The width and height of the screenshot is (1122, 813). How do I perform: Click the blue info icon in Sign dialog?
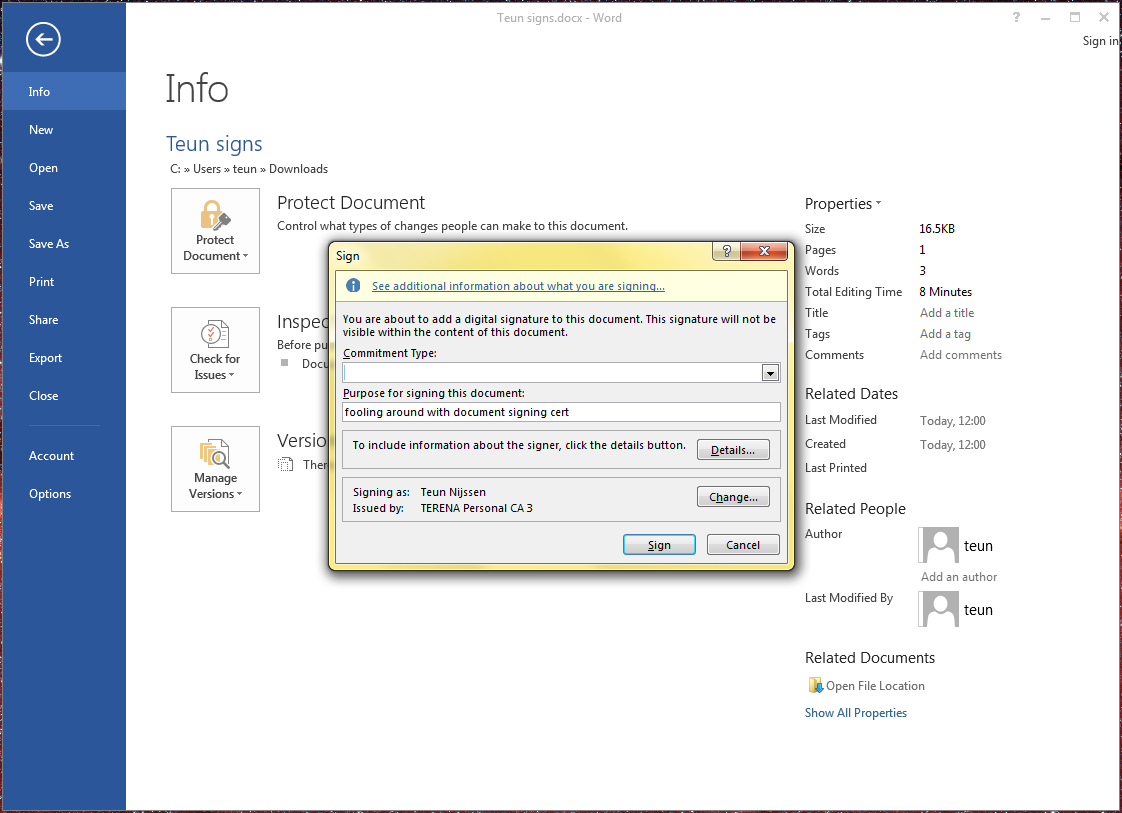353,286
